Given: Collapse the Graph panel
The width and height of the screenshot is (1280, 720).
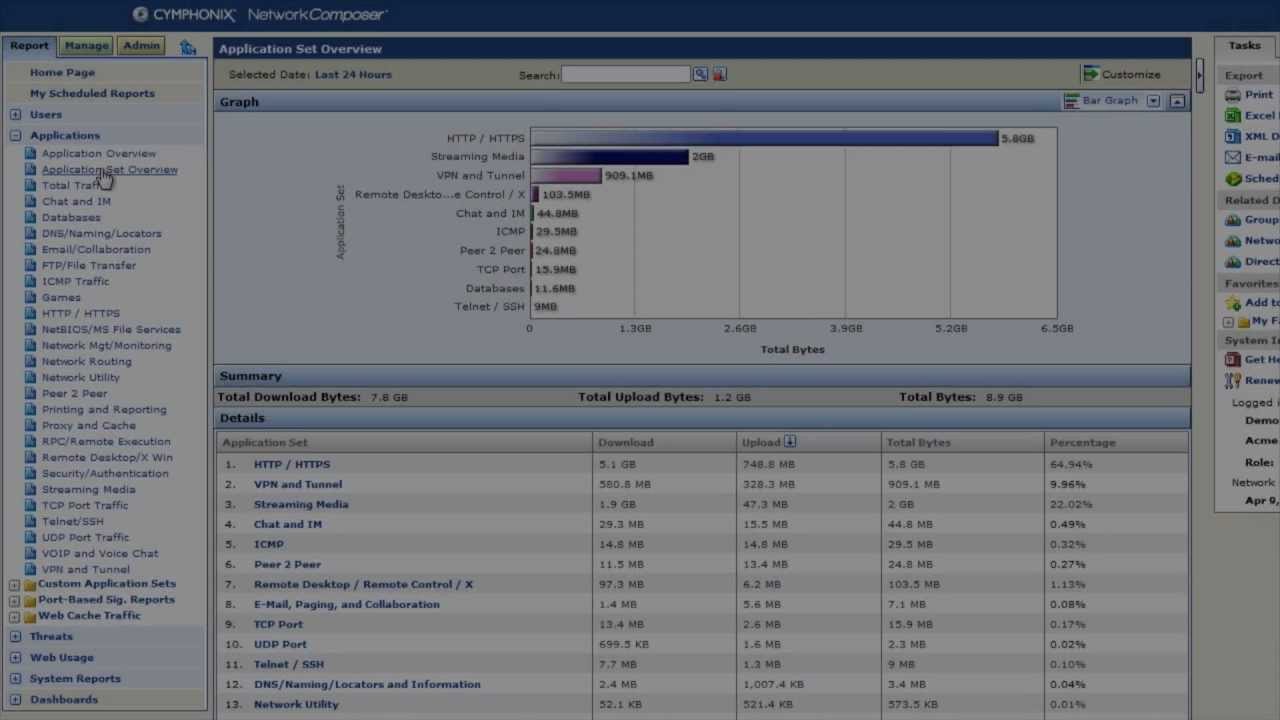Looking at the screenshot, I should coord(1177,101).
